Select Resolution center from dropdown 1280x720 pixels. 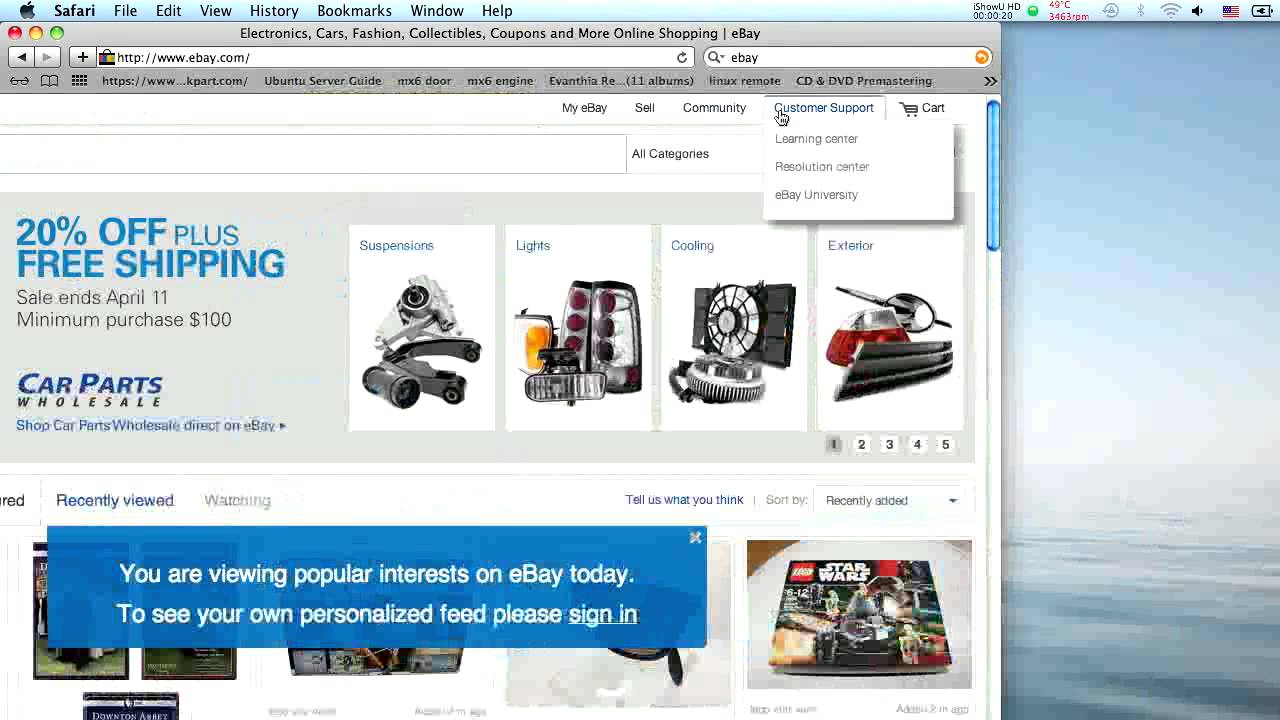(x=822, y=167)
